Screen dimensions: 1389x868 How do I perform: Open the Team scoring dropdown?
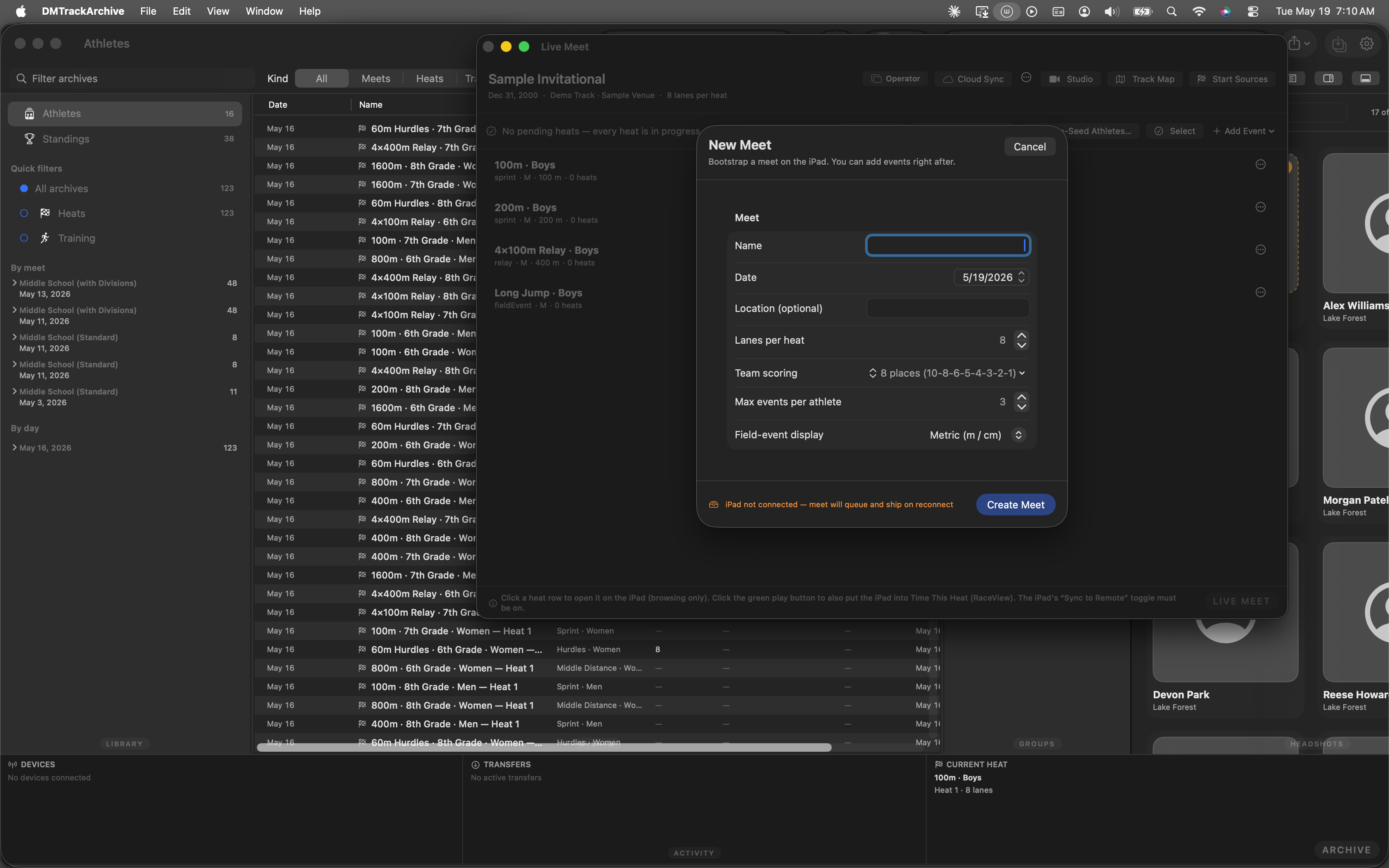click(x=947, y=373)
